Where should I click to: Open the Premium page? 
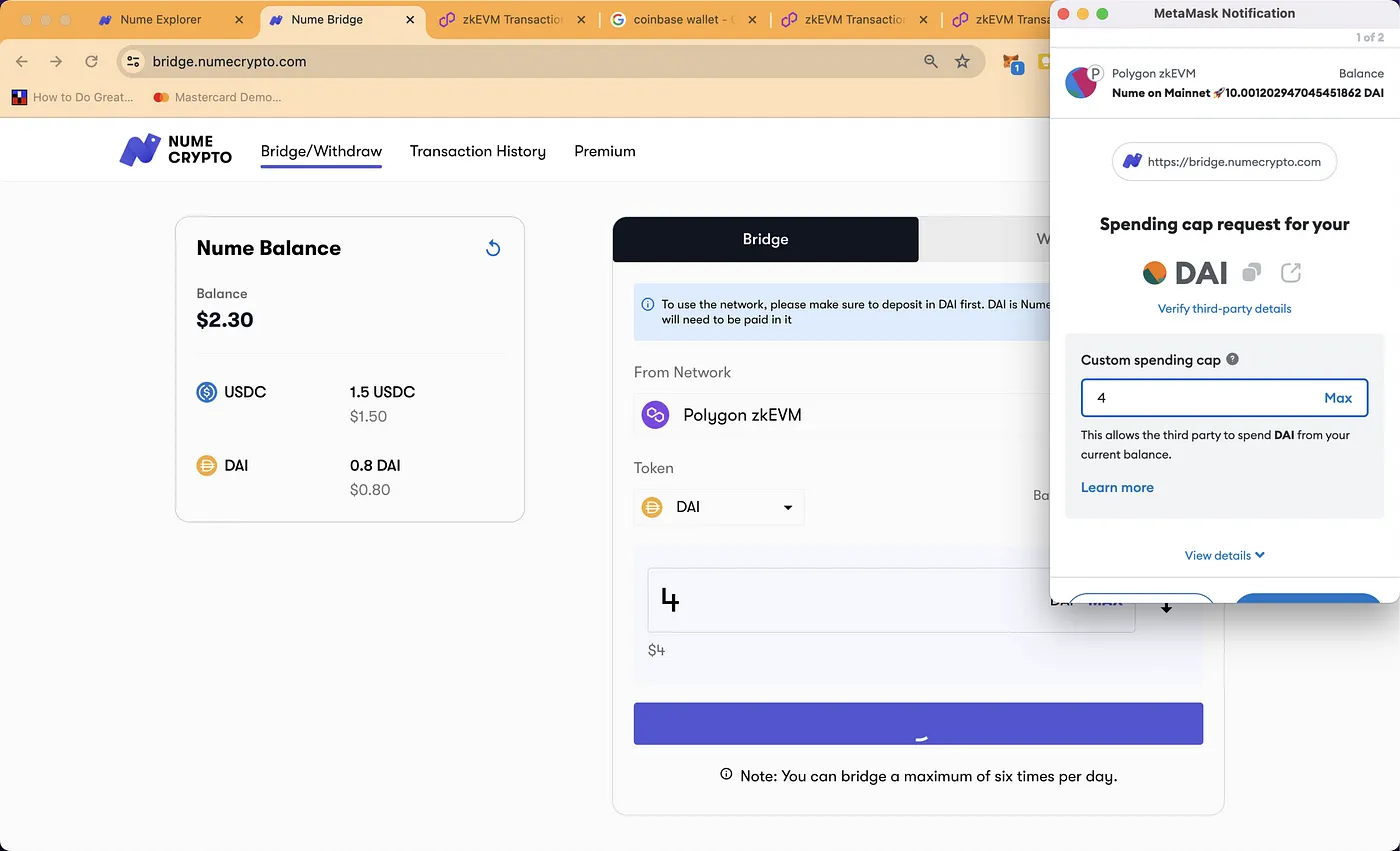coord(605,151)
